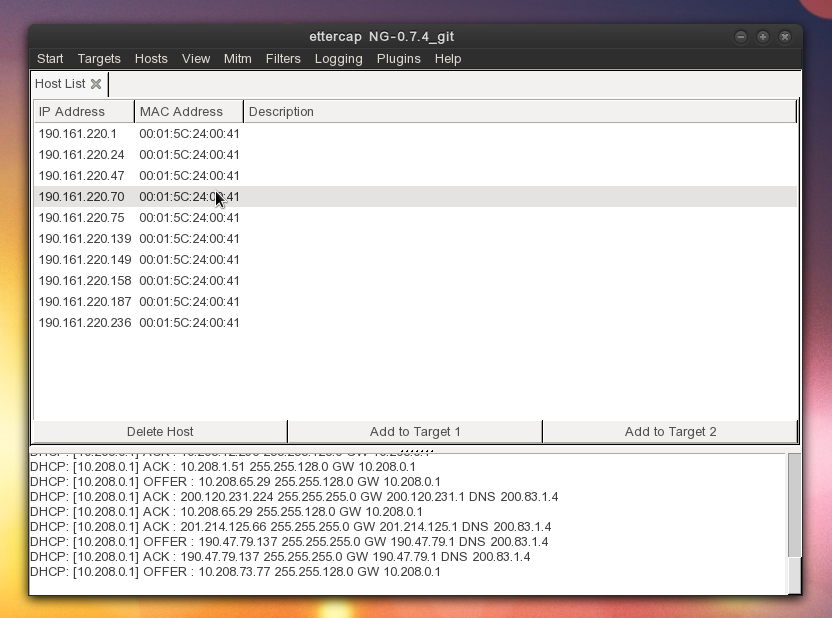Click log line OFFER 10.208.65.29

235,482
